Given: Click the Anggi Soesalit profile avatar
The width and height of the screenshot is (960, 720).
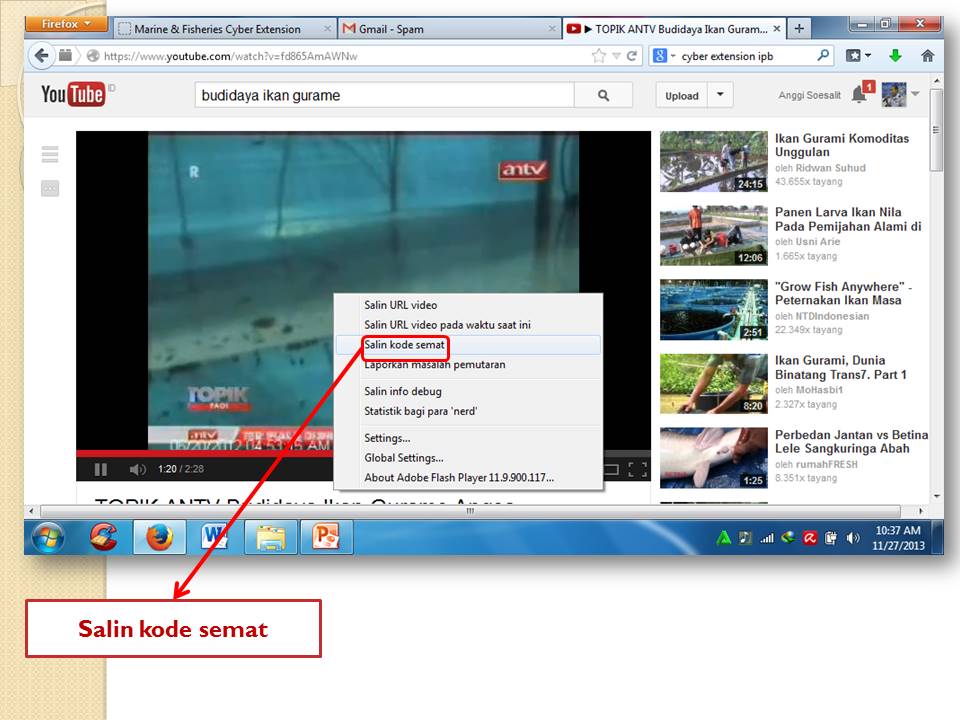Looking at the screenshot, I should tap(893, 94).
